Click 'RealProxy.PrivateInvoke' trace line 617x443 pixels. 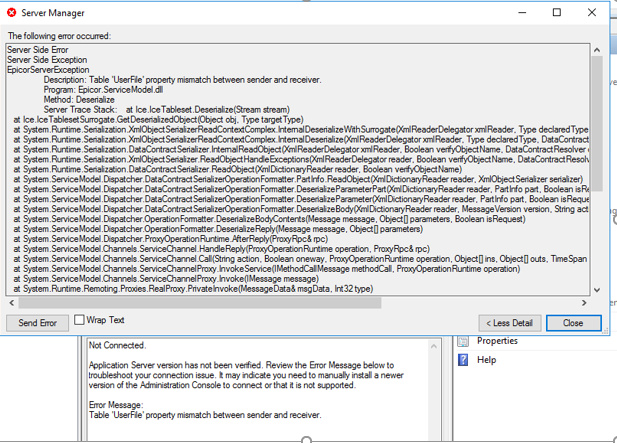[x=193, y=289]
